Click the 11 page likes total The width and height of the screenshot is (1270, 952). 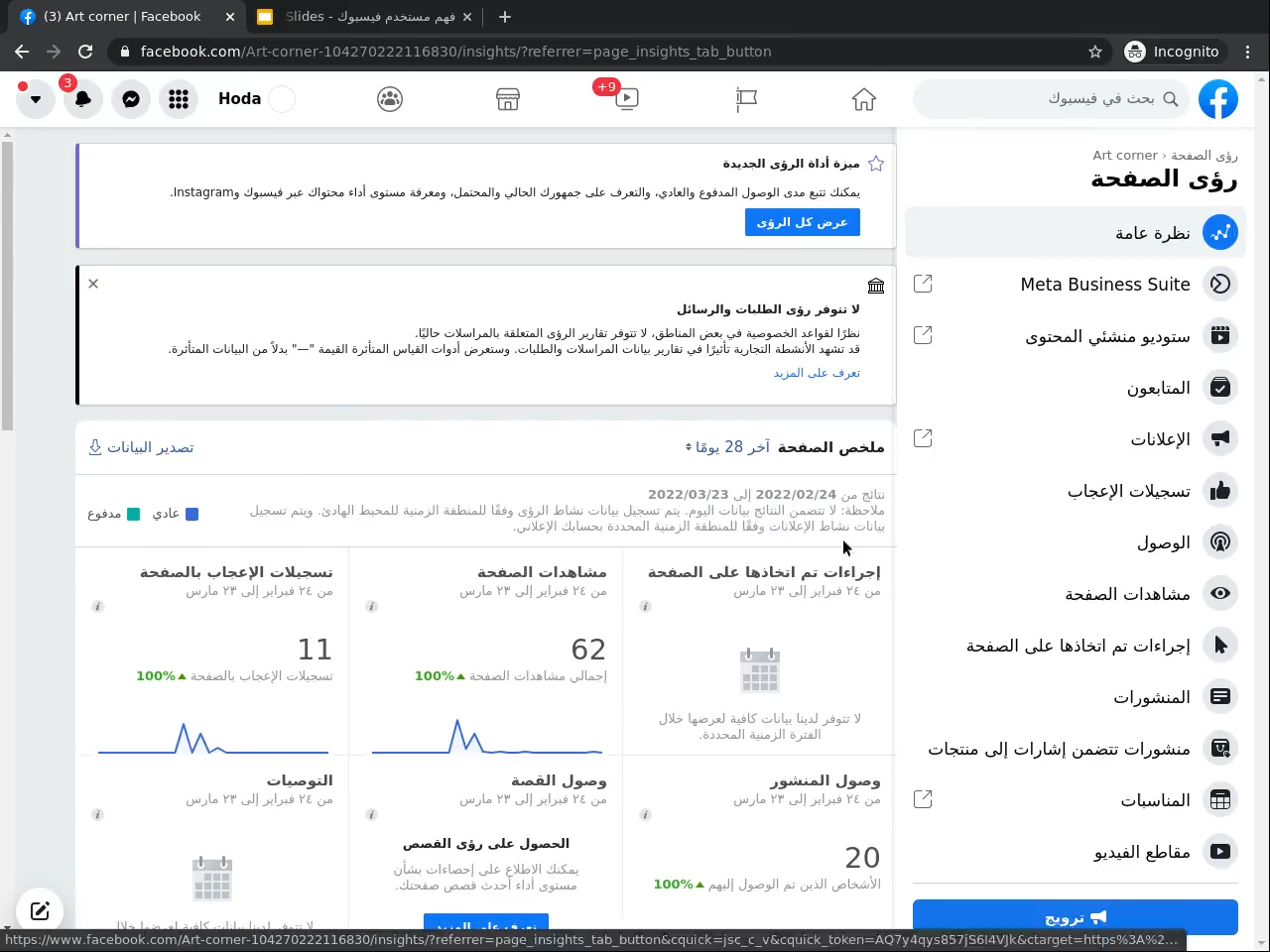coord(316,650)
